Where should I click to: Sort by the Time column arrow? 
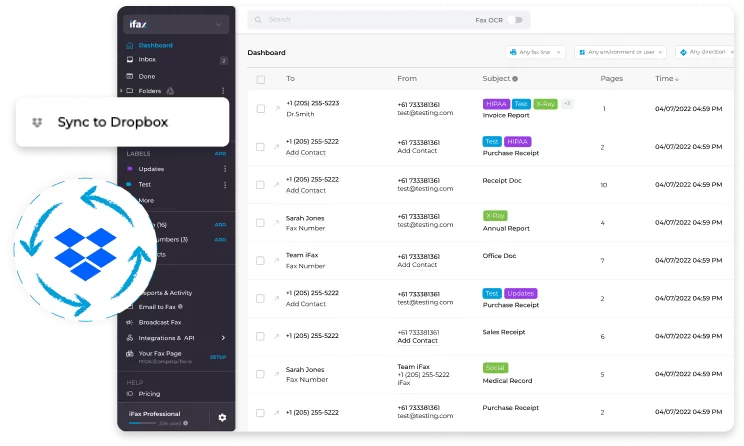click(677, 79)
